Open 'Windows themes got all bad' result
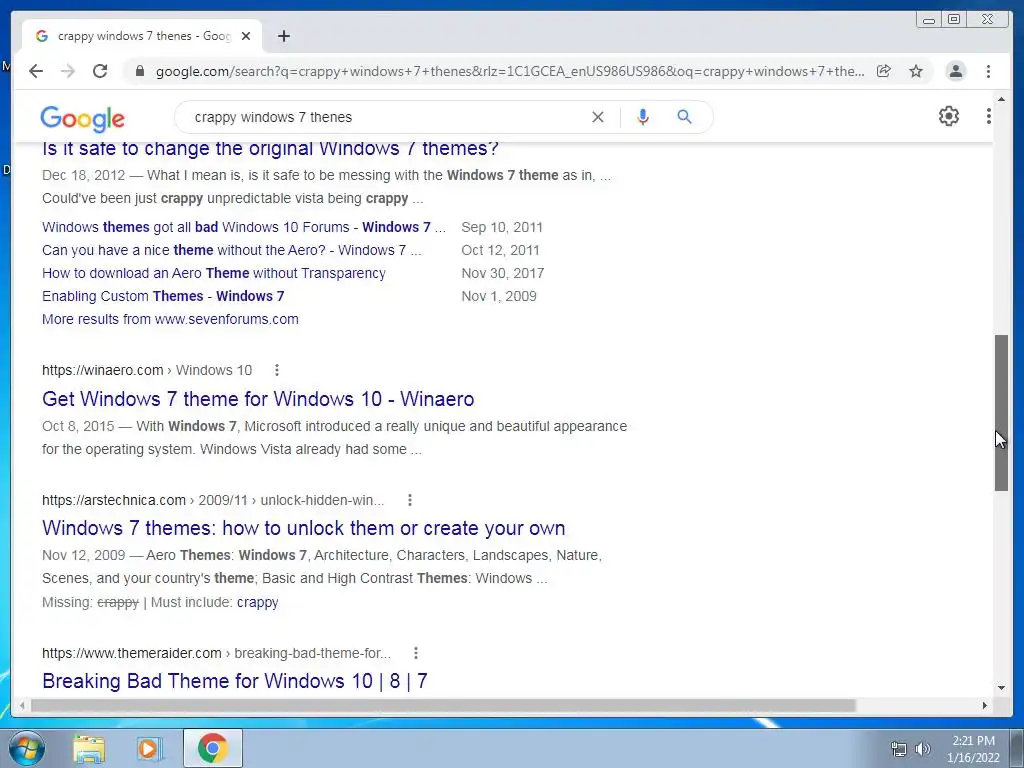 [244, 227]
